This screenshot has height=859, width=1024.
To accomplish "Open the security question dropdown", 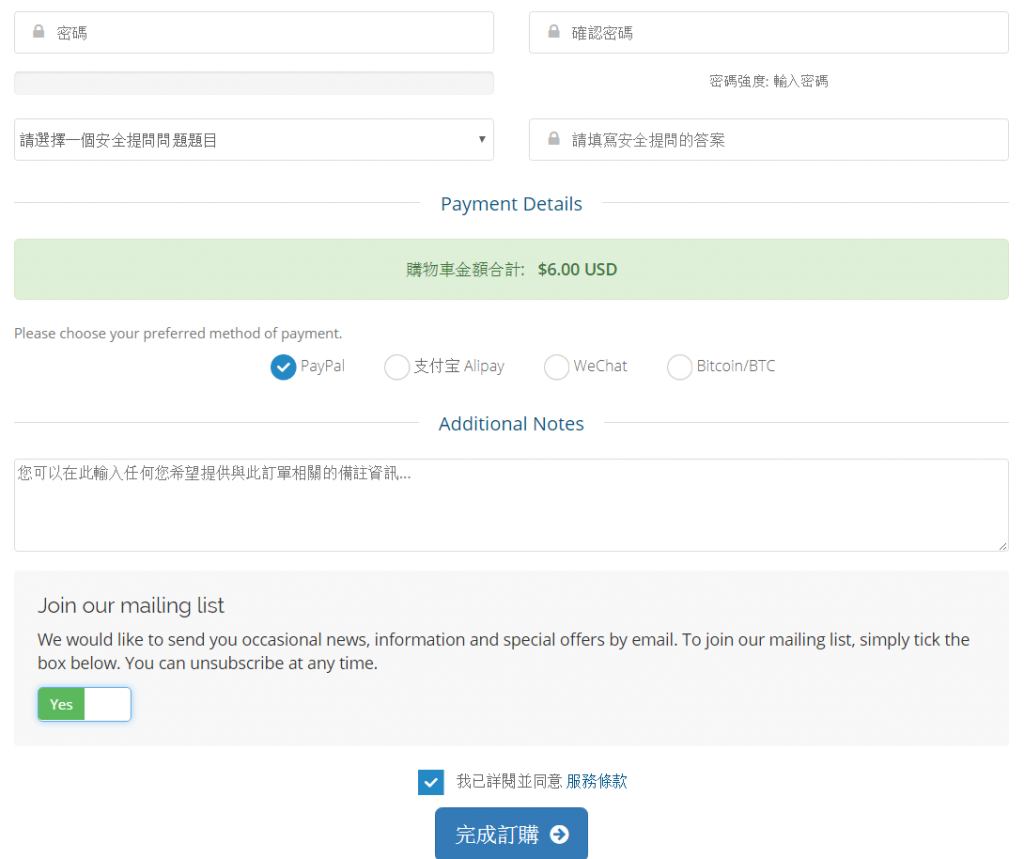I will click(x=254, y=140).
